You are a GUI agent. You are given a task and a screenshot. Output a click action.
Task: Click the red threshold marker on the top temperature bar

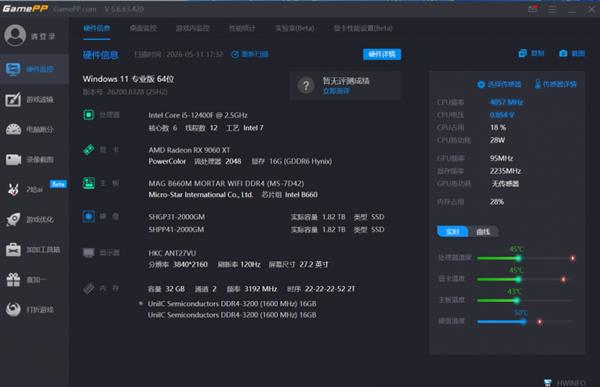point(572,258)
